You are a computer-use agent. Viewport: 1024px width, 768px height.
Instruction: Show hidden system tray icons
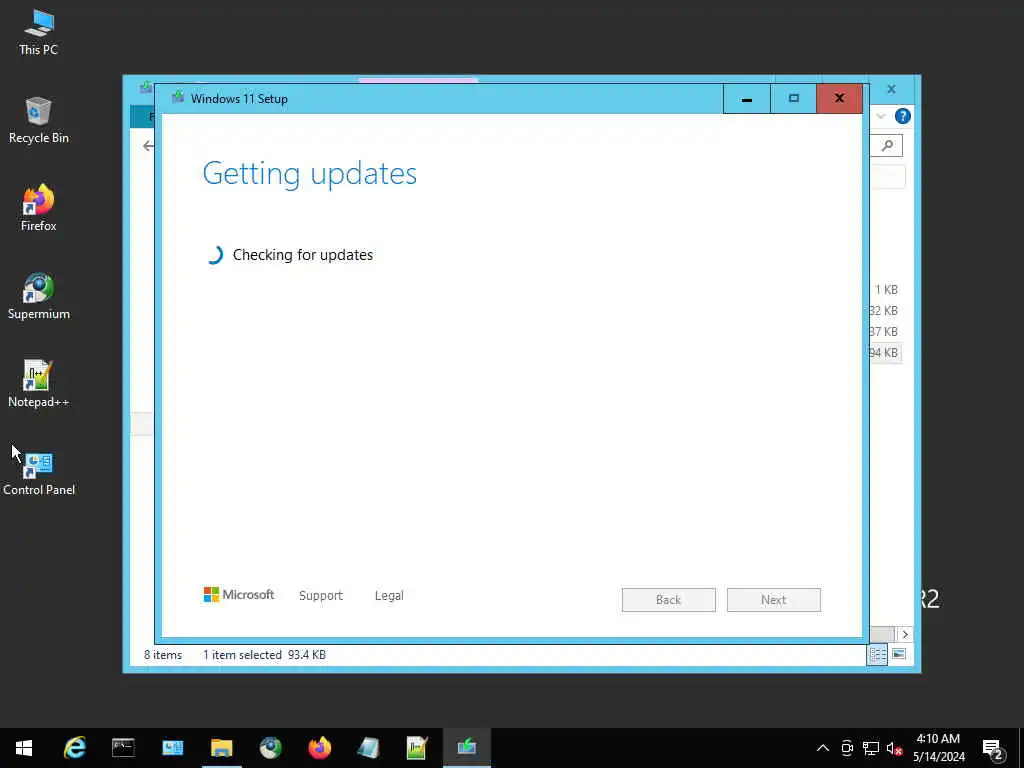(x=823, y=748)
